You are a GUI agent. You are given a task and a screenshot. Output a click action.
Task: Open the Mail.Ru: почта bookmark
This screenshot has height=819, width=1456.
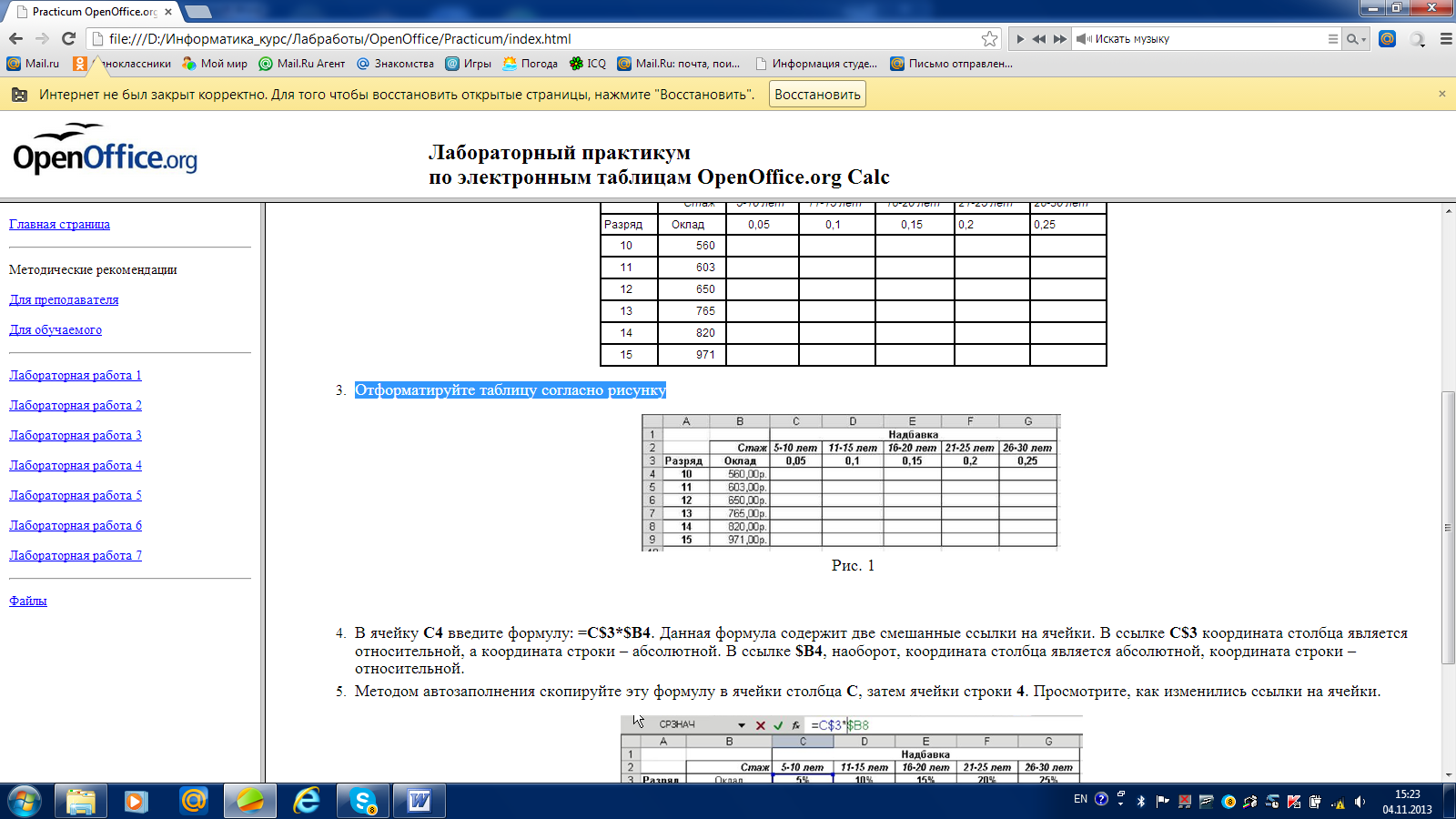click(x=679, y=64)
